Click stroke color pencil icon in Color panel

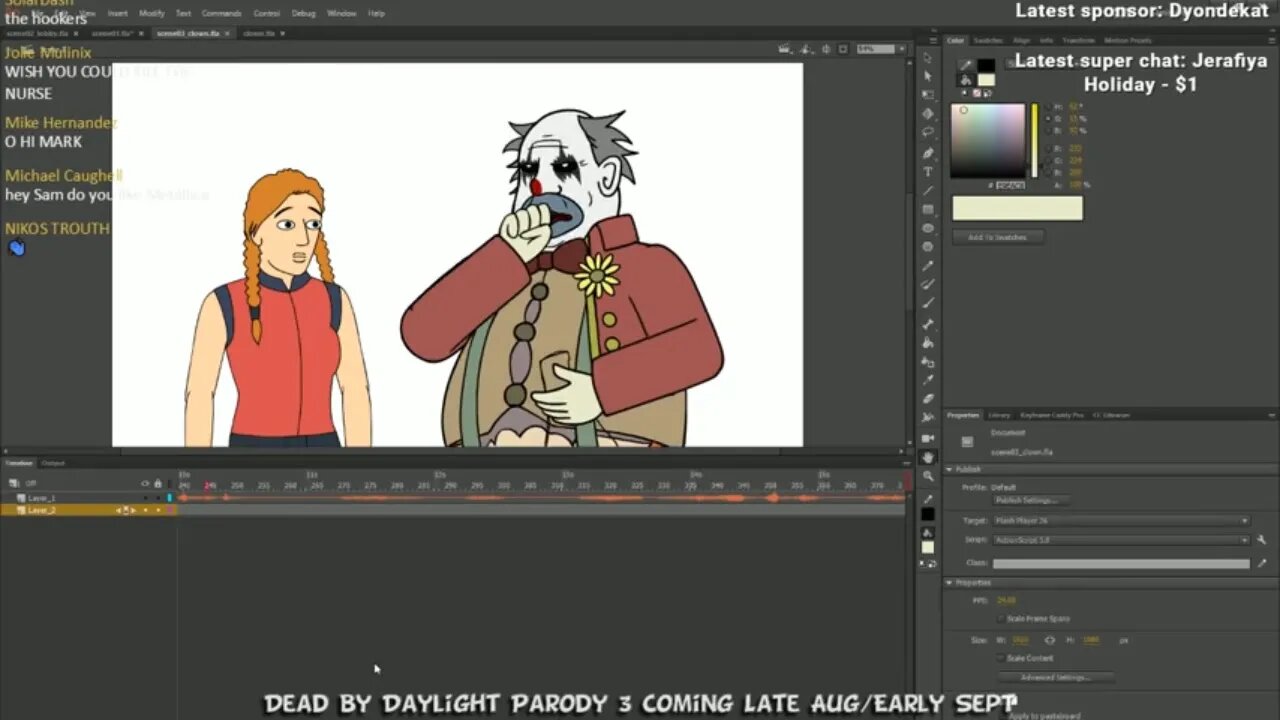pos(965,66)
